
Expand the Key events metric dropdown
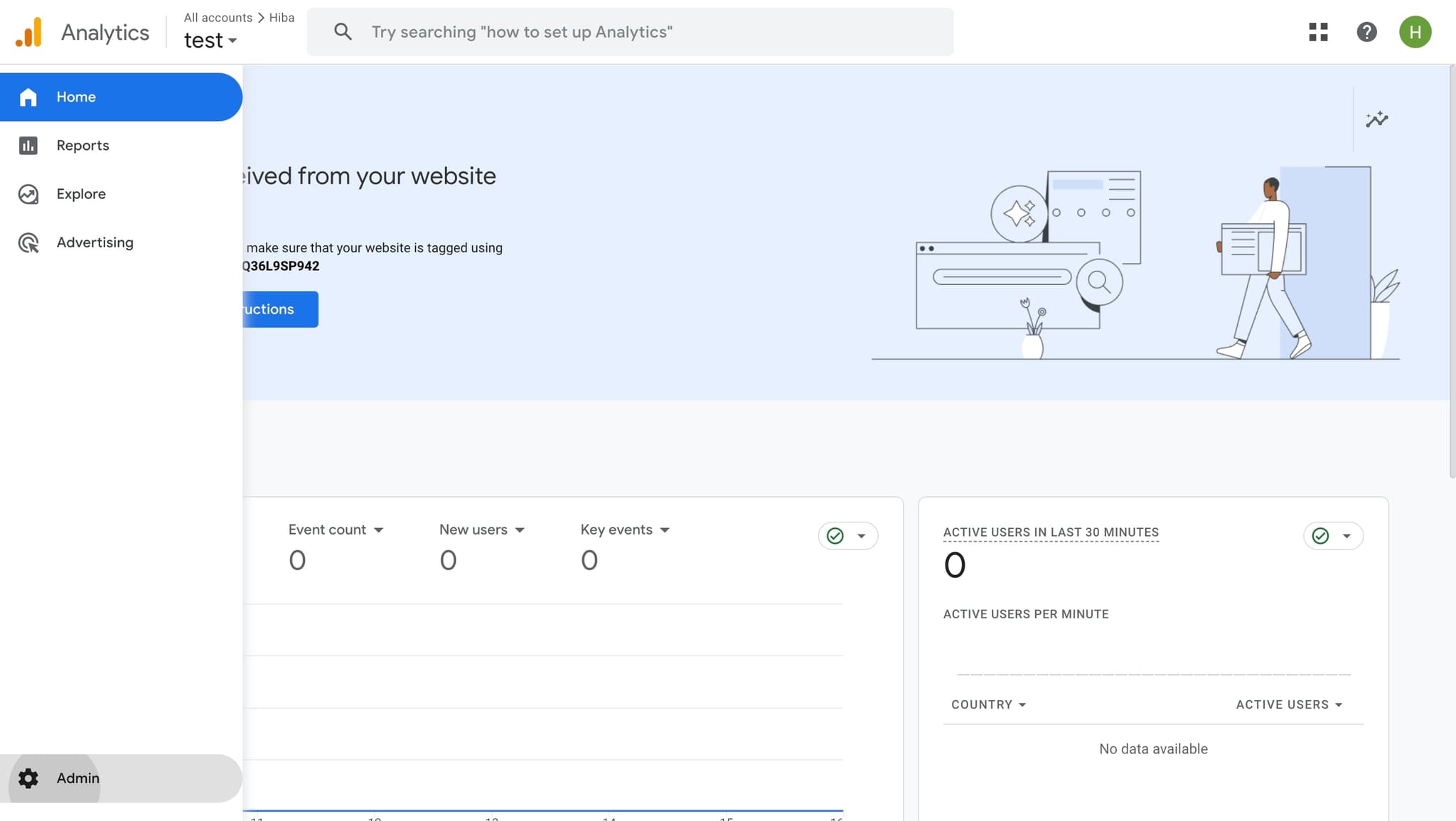665,530
